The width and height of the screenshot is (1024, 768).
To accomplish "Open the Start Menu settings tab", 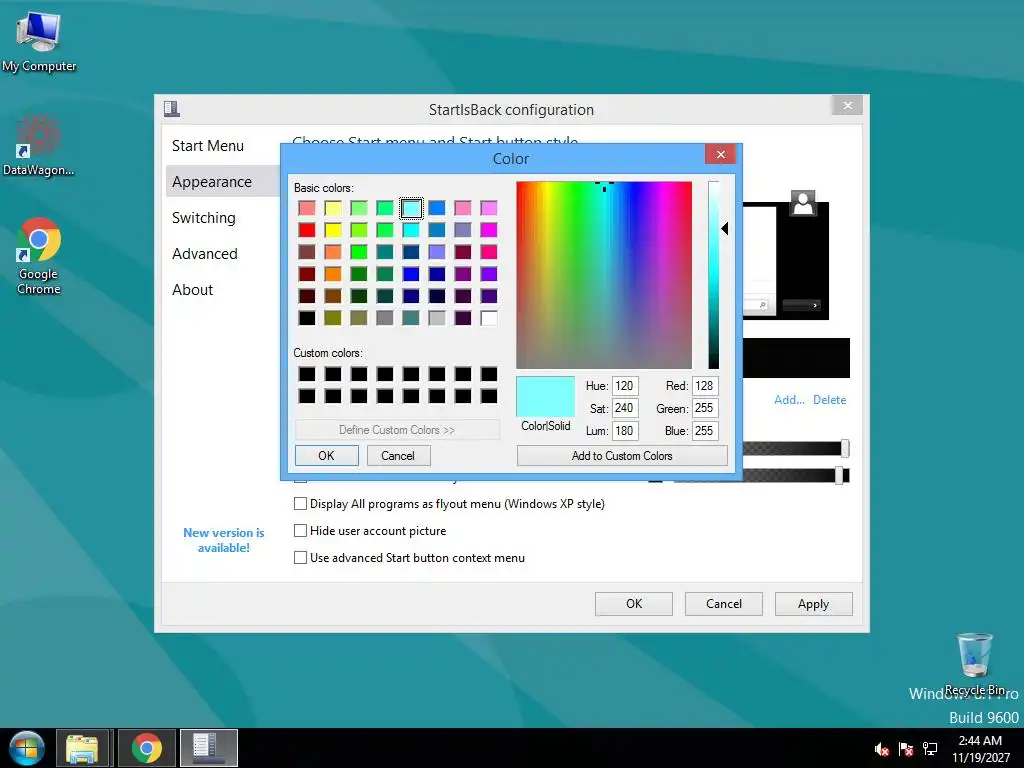I will click(x=208, y=146).
